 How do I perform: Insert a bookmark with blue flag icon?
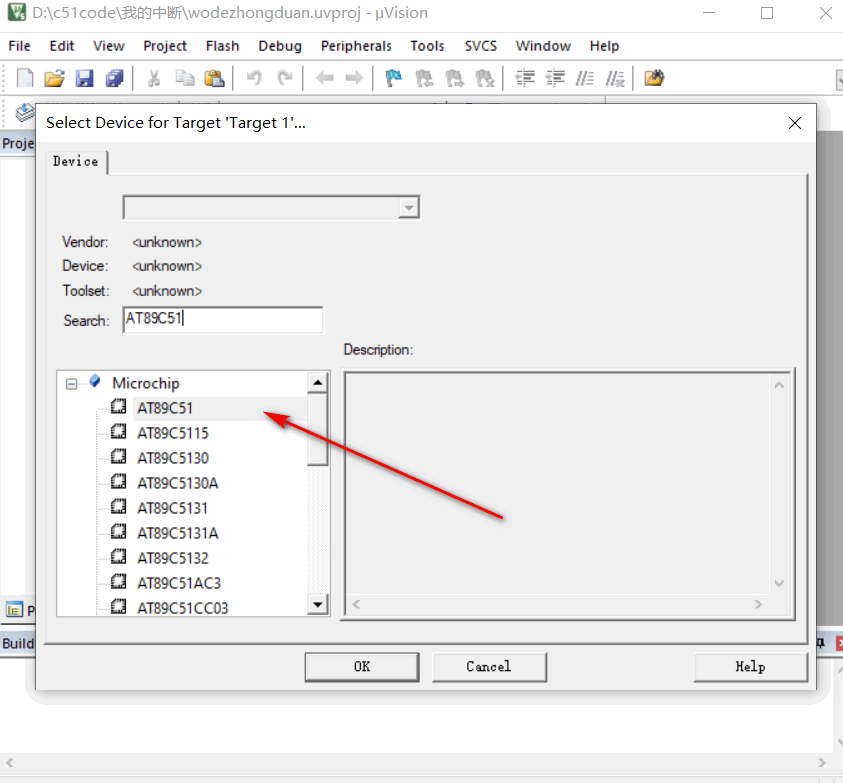point(394,79)
